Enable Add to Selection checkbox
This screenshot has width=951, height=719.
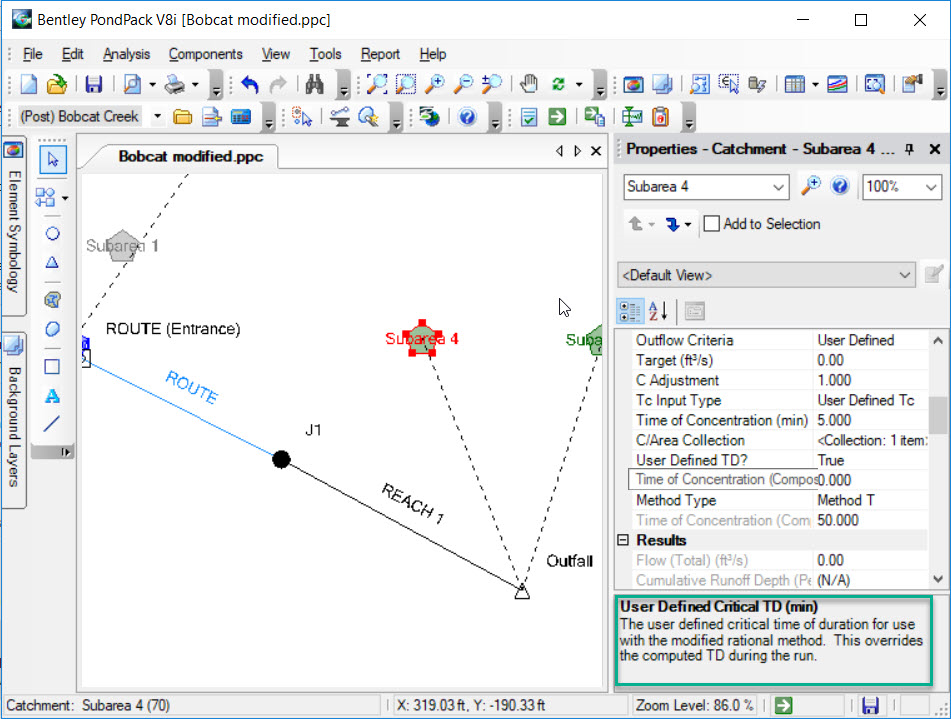coord(712,224)
